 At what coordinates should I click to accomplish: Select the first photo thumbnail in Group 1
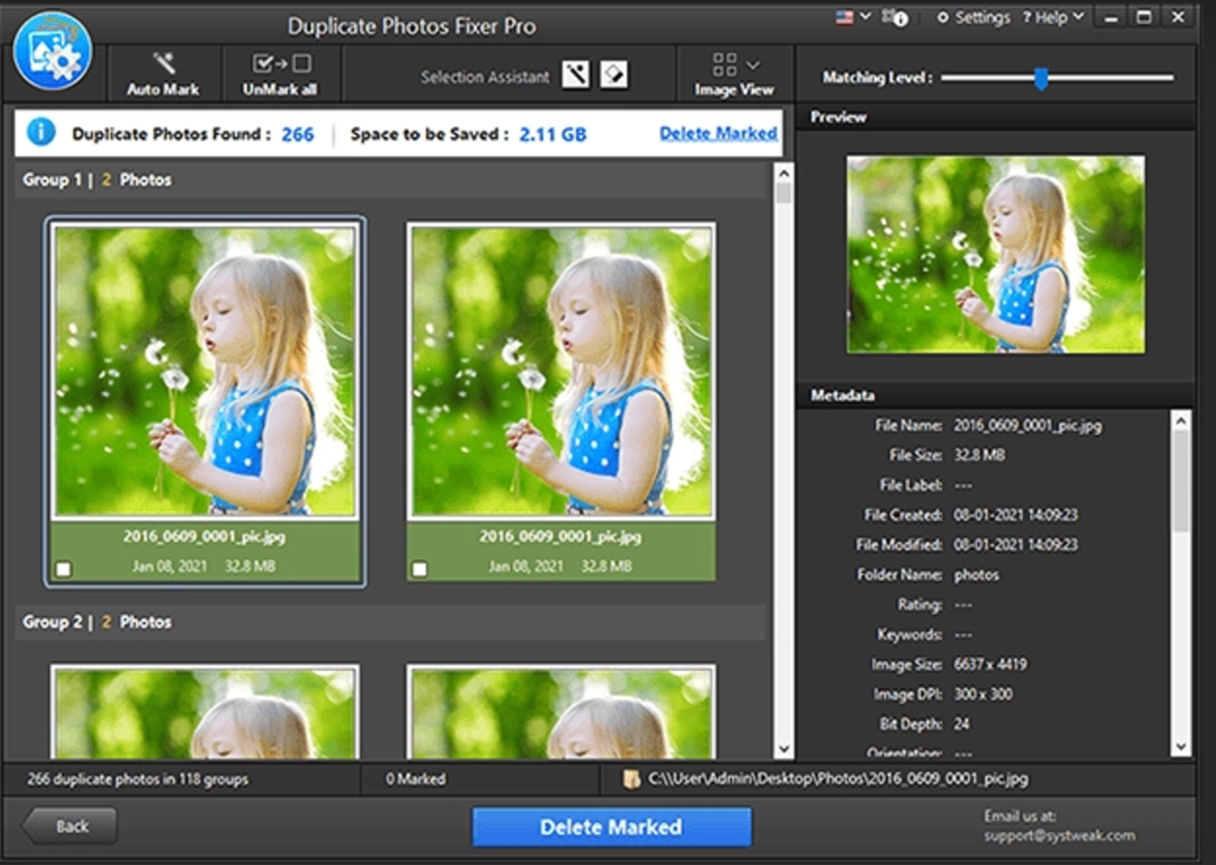click(205, 371)
